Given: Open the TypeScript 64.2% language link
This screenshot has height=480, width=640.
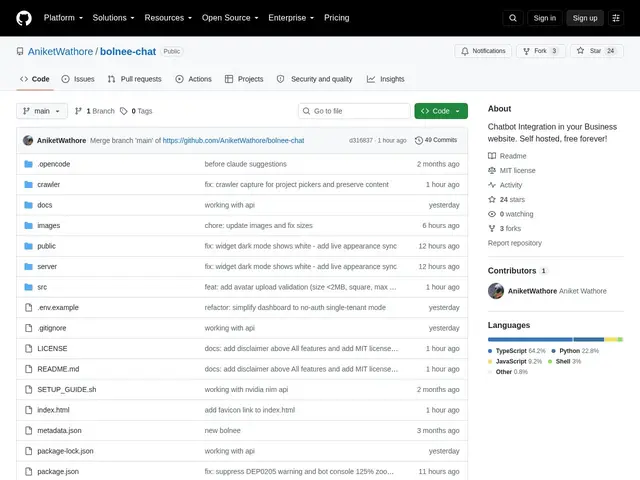Looking at the screenshot, I should click(x=517, y=351).
